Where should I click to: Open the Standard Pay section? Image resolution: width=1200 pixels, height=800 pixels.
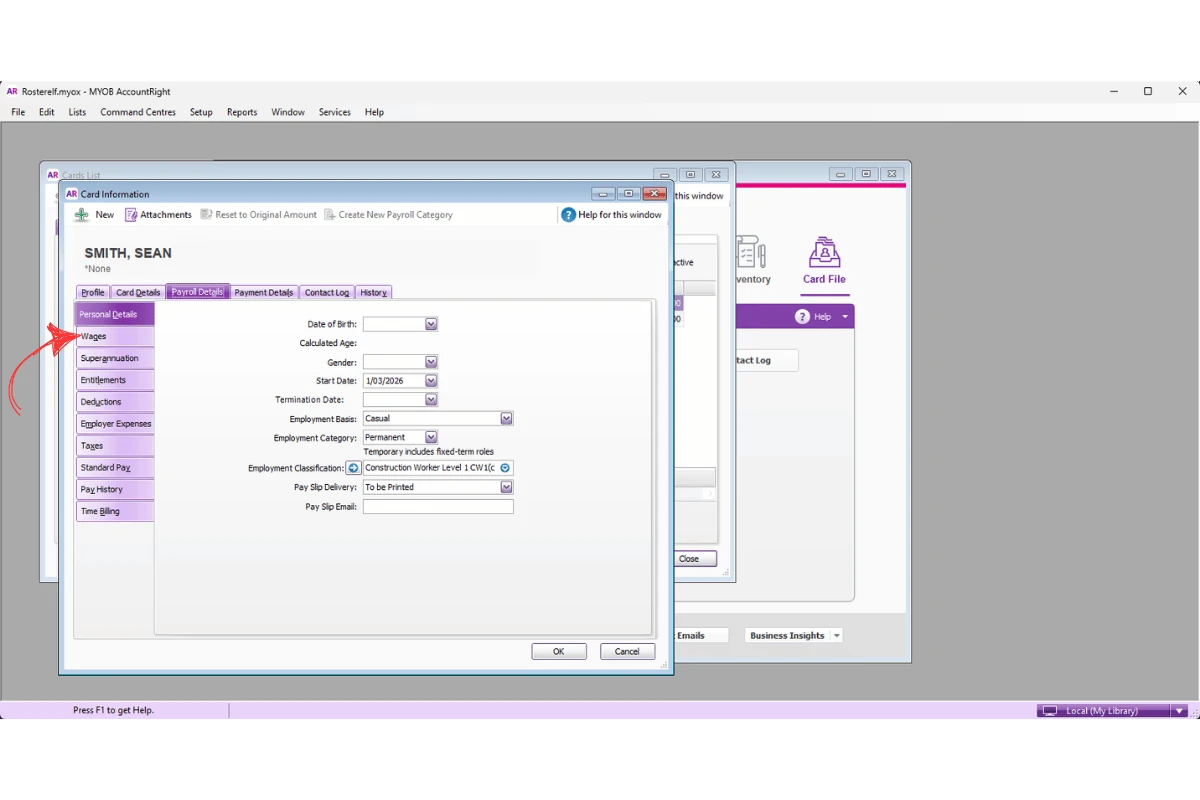[114, 468]
